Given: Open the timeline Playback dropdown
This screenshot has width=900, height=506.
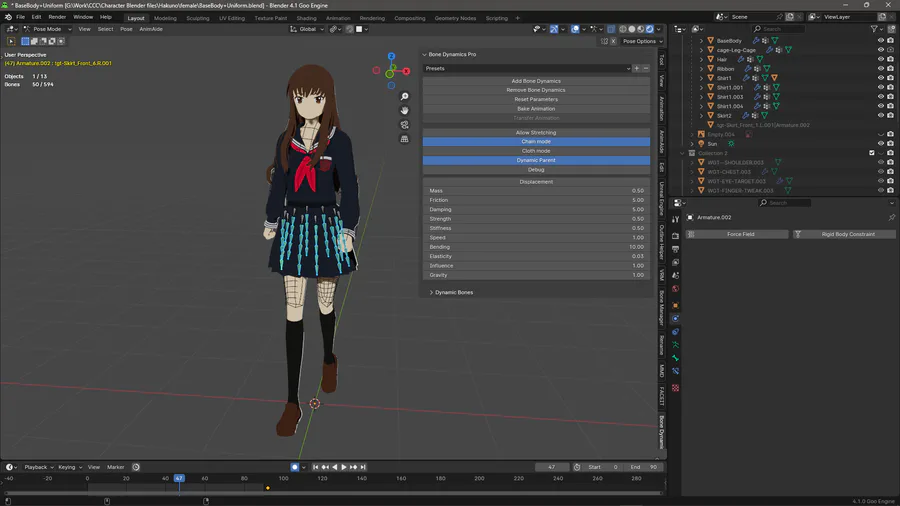Looking at the screenshot, I should [x=38, y=467].
